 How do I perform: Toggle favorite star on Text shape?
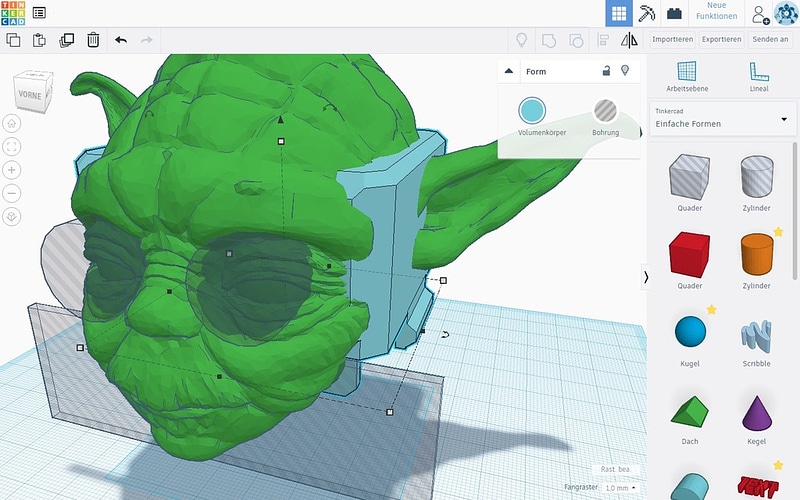778,465
